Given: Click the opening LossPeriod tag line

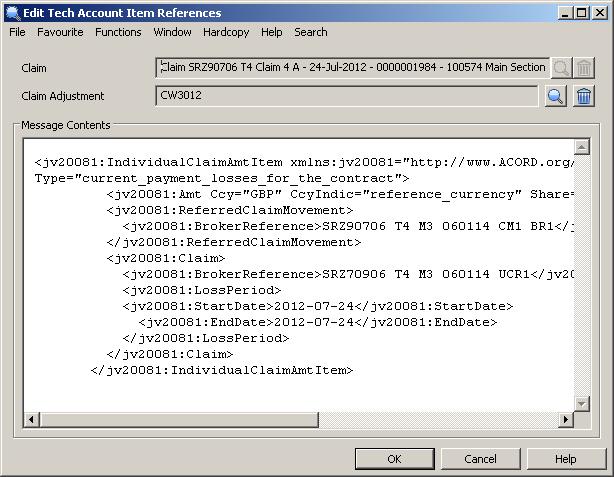Looking at the screenshot, I should (x=202, y=291).
